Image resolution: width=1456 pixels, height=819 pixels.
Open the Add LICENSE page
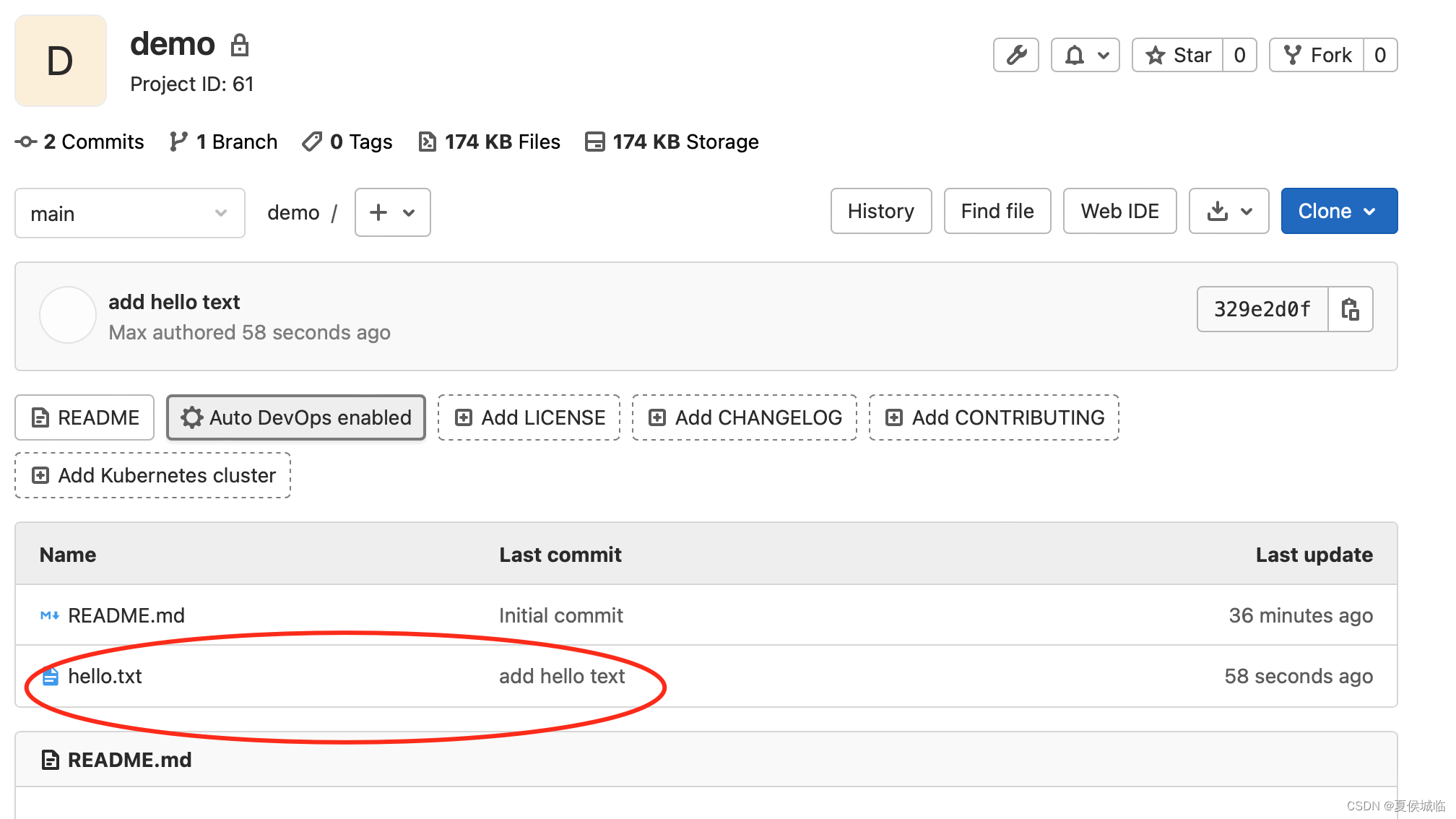pyautogui.click(x=529, y=416)
